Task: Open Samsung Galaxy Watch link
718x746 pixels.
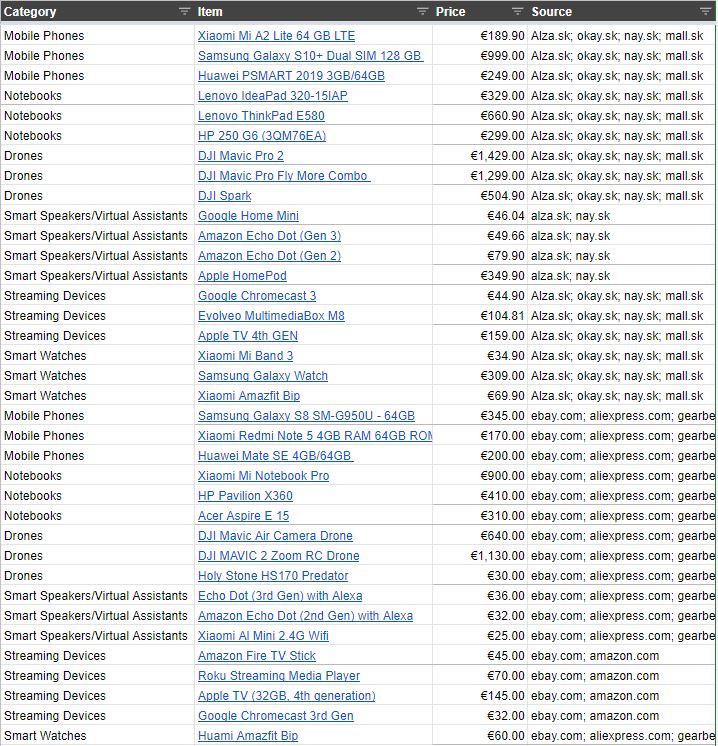Action: 263,375
